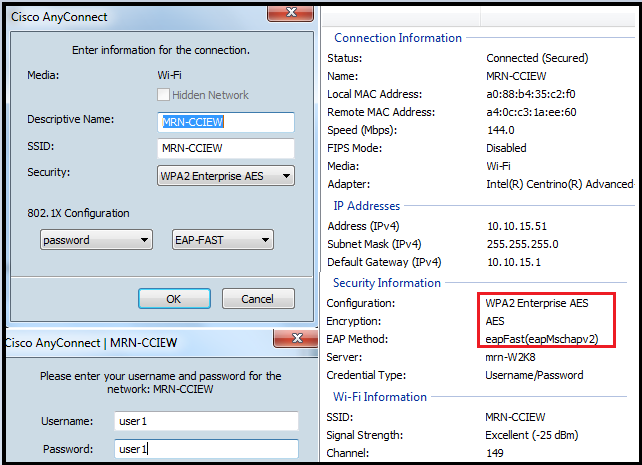Expand the password credential type dropdown
The width and height of the screenshot is (642, 465).
[97, 240]
